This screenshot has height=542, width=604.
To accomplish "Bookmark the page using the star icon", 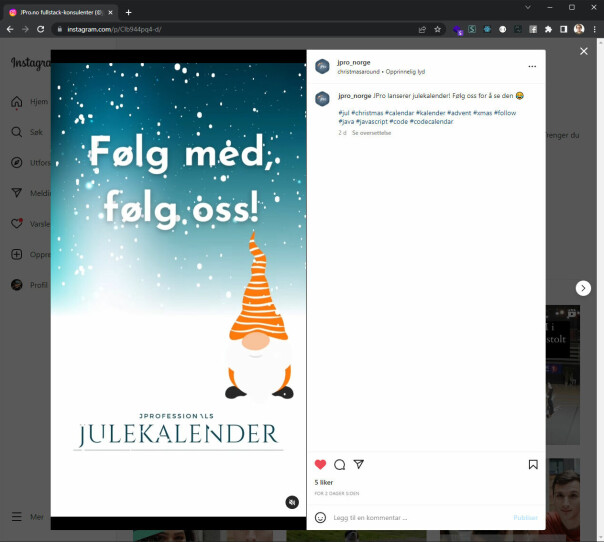I will click(x=437, y=29).
